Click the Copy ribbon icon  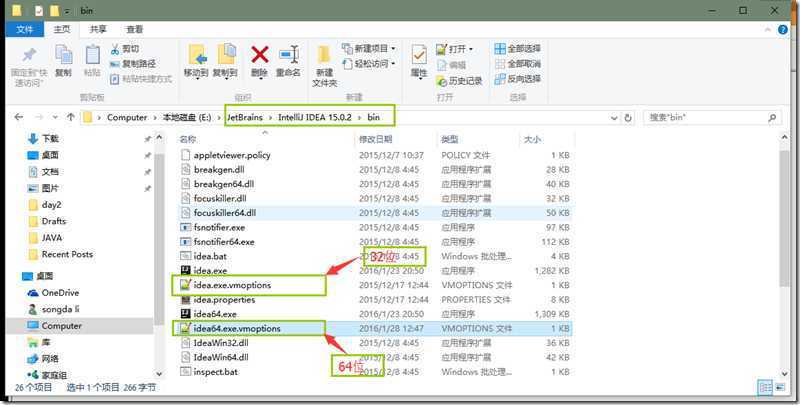[x=63, y=55]
